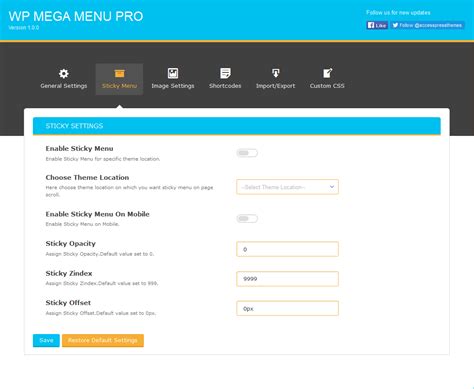474x389 pixels.
Task: Click the Twitter Follow @accesspressthemes button
Action: [427, 25]
